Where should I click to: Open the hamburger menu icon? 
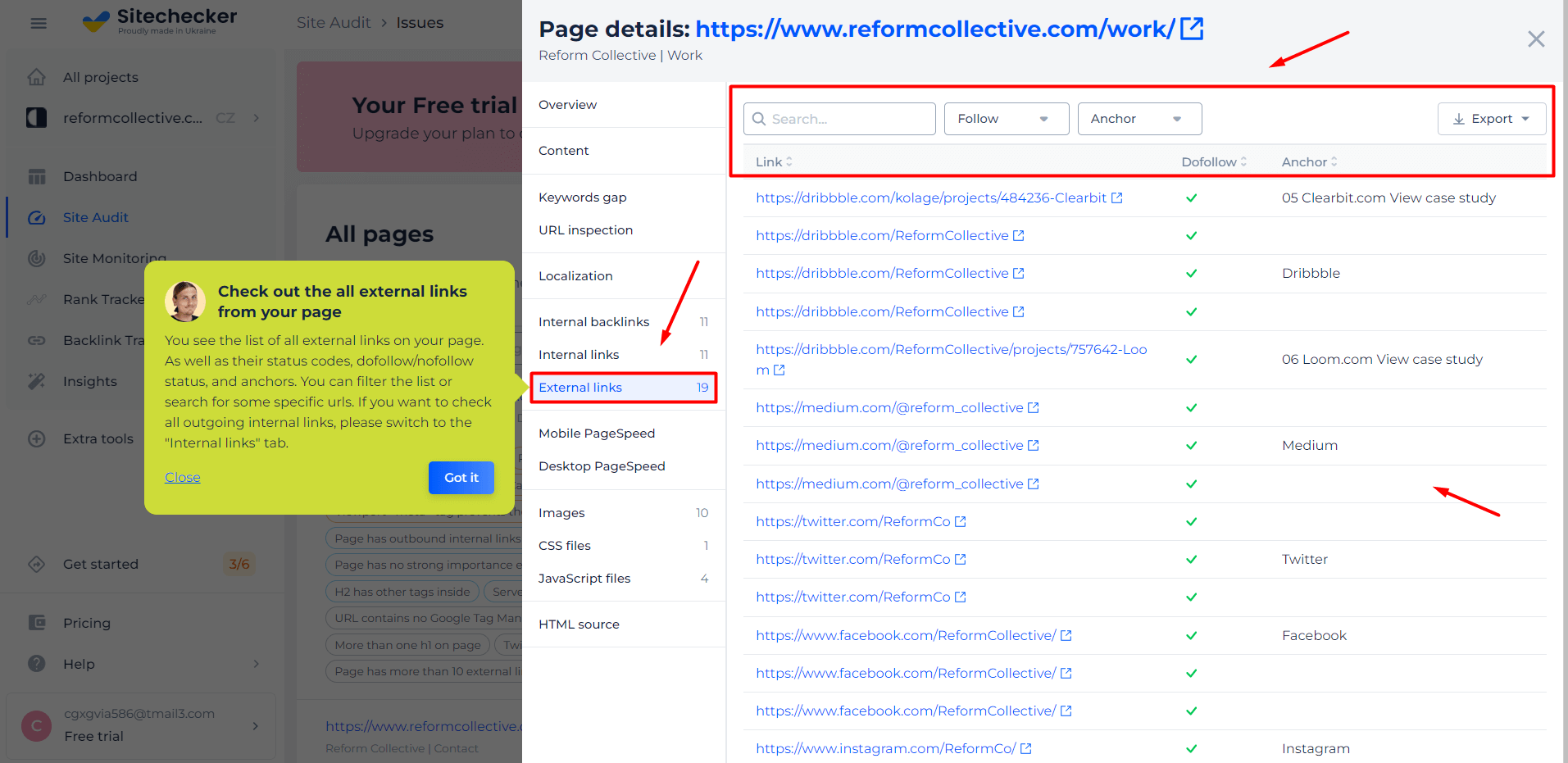pyautogui.click(x=39, y=23)
